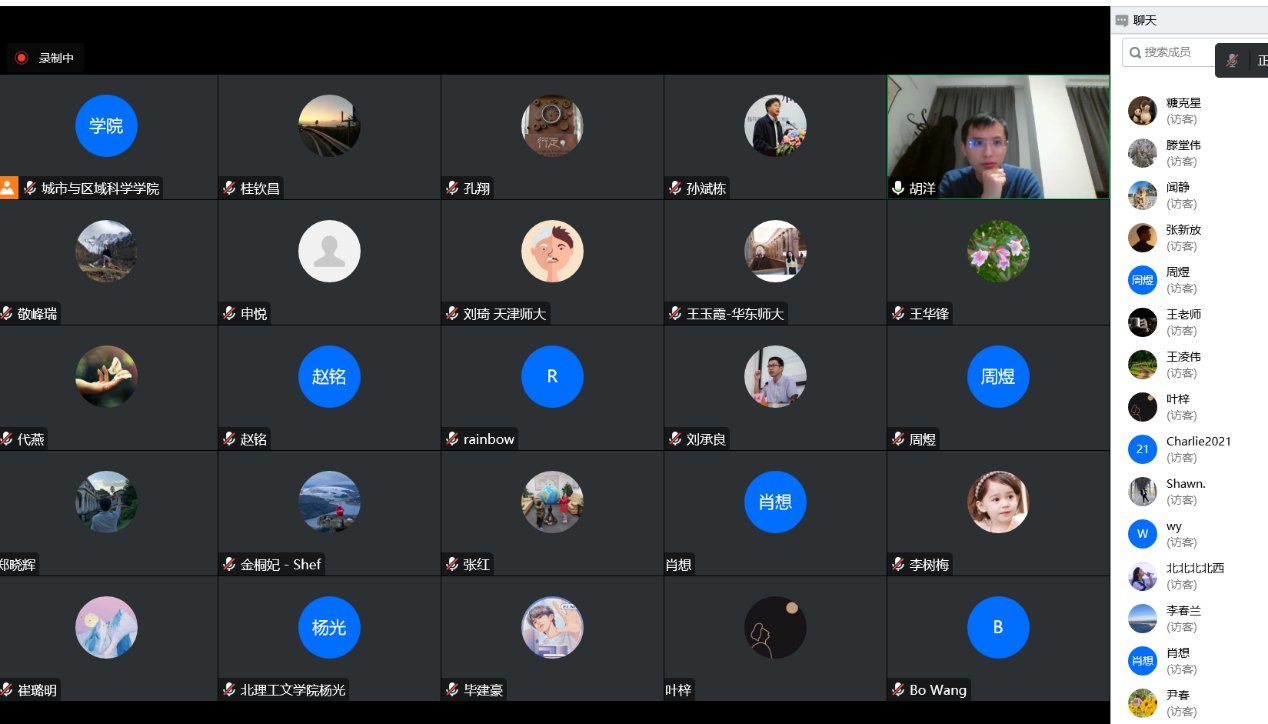Click the muted mic icon next to 桂钦昌
The image size is (1268, 724).
229,188
